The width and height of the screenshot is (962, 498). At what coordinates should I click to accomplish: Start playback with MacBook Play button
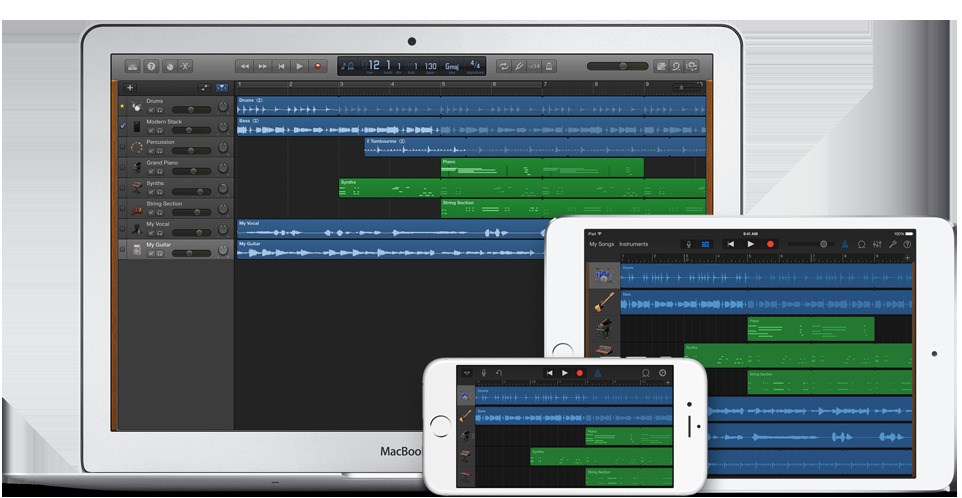(x=299, y=66)
